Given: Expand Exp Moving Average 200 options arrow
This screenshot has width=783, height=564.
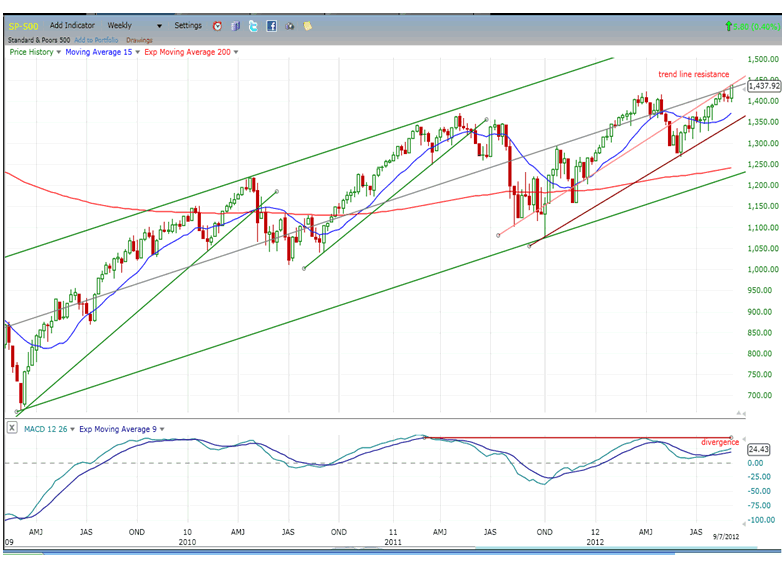Looking at the screenshot, I should (x=236, y=52).
